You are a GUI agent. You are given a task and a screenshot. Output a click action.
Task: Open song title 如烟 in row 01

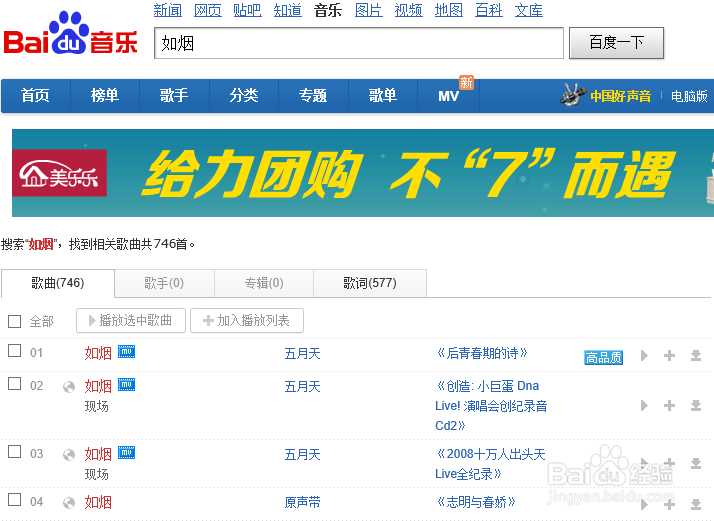click(x=98, y=353)
